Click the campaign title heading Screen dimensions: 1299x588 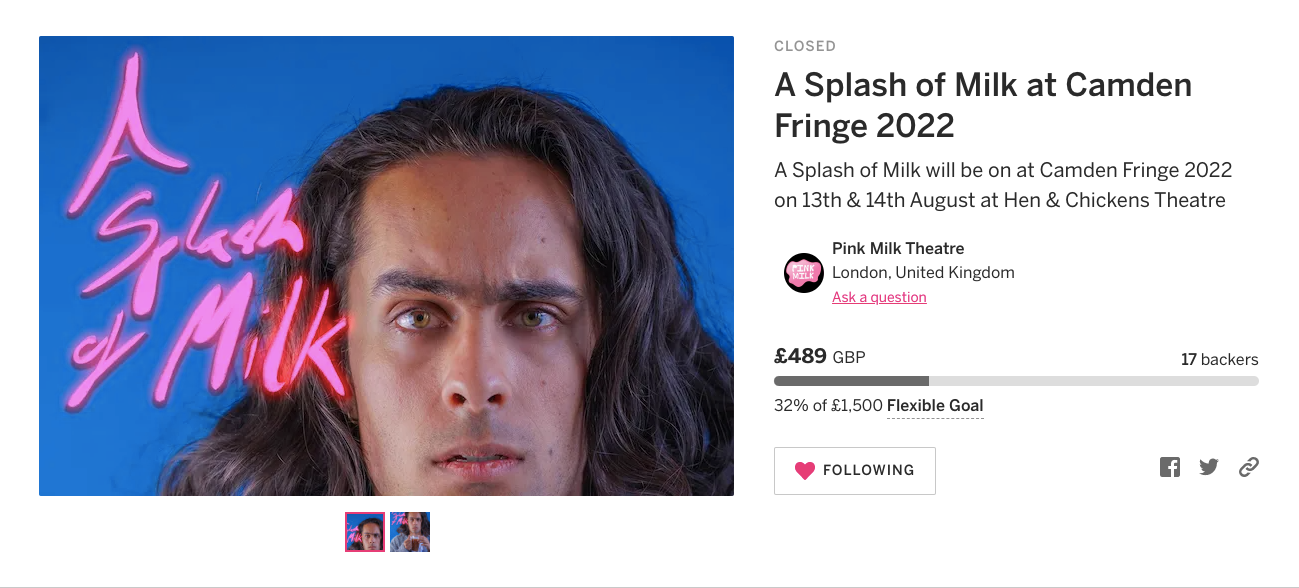982,105
